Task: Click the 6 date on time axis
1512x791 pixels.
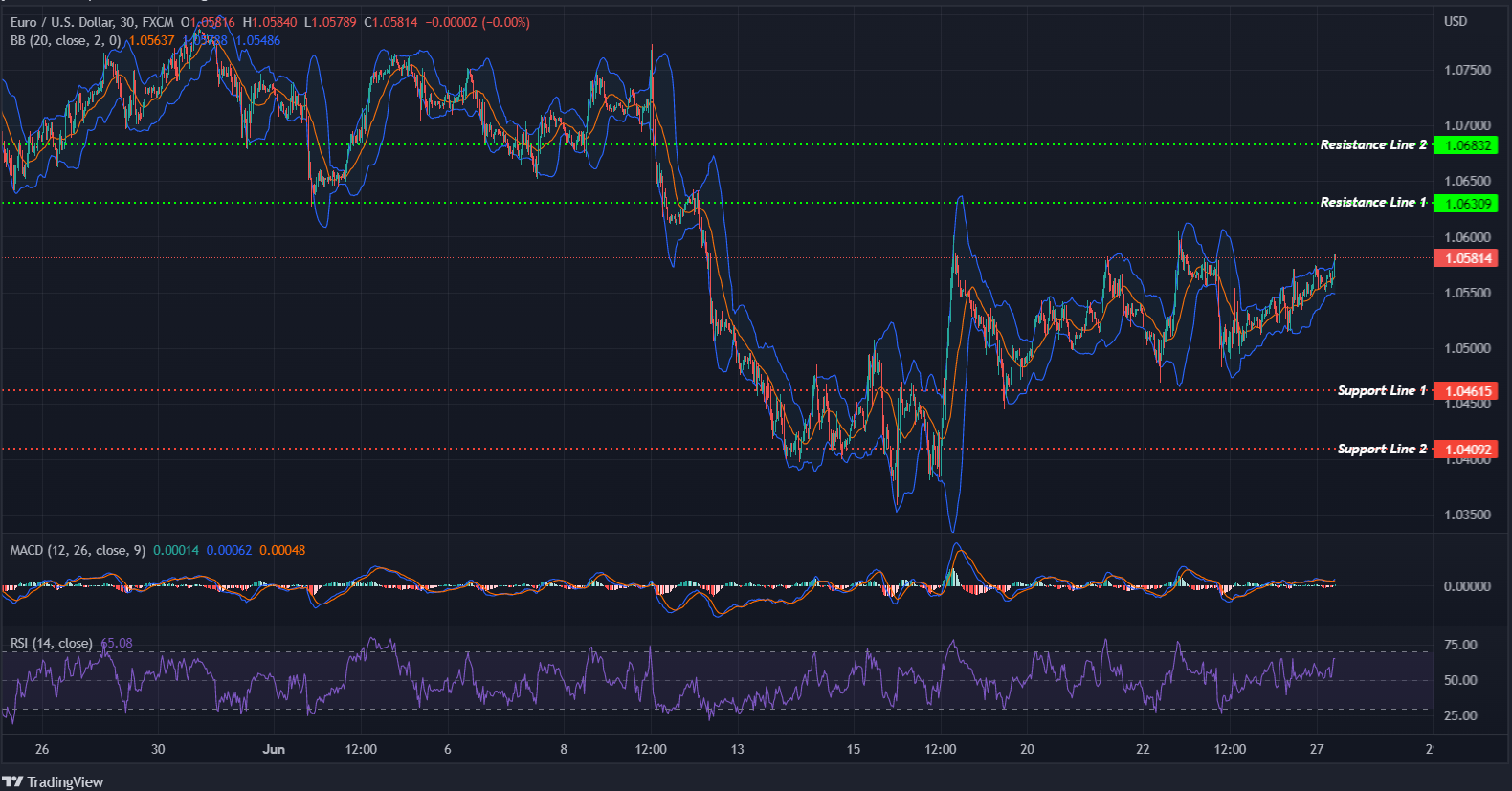Action: tap(448, 749)
